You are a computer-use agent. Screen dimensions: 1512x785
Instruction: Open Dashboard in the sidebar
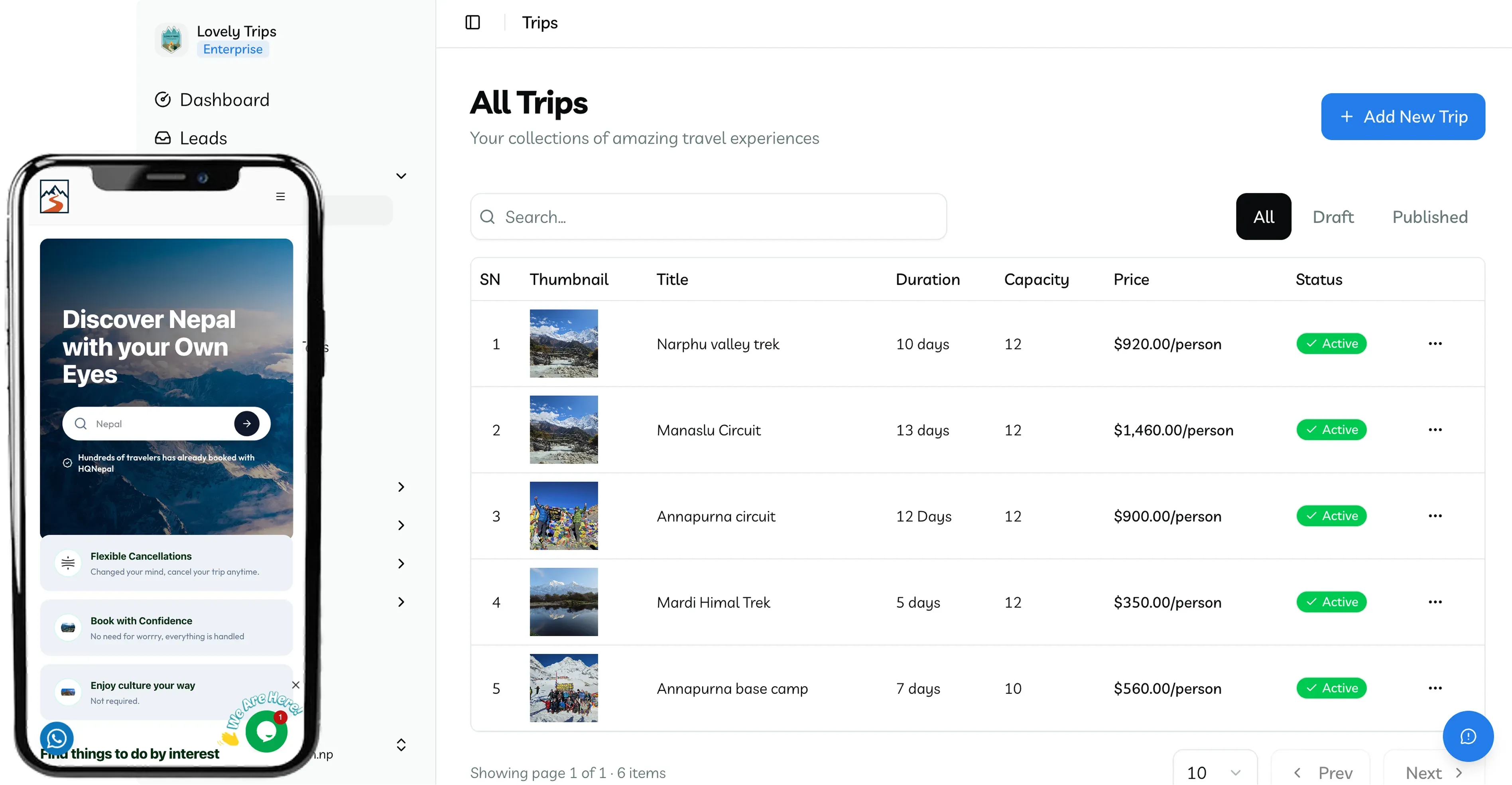tap(212, 100)
